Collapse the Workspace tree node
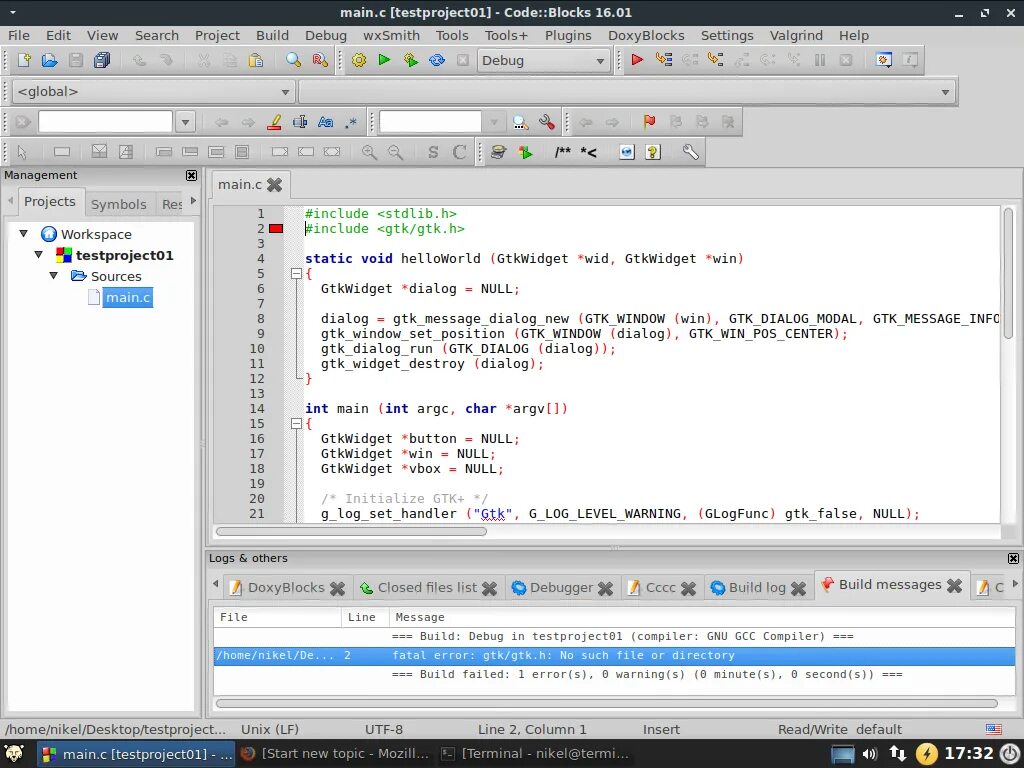 coord(24,233)
